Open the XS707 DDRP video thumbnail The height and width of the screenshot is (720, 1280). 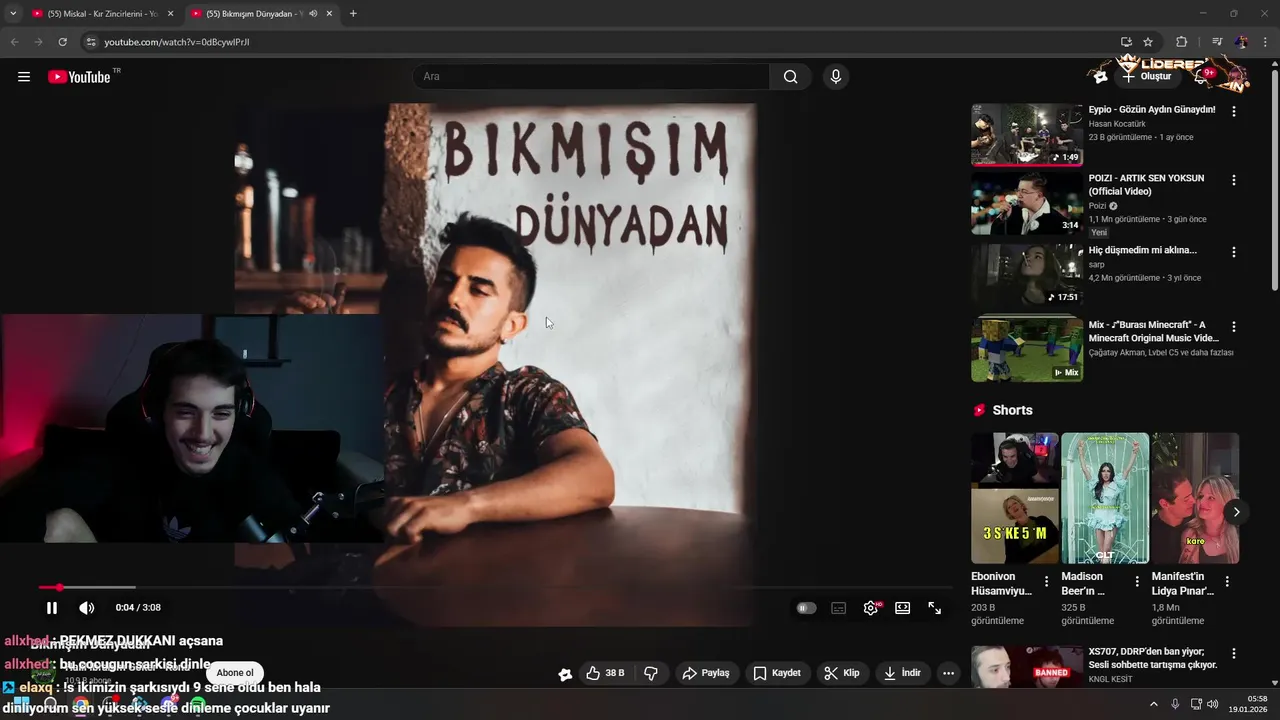tap(1027, 667)
